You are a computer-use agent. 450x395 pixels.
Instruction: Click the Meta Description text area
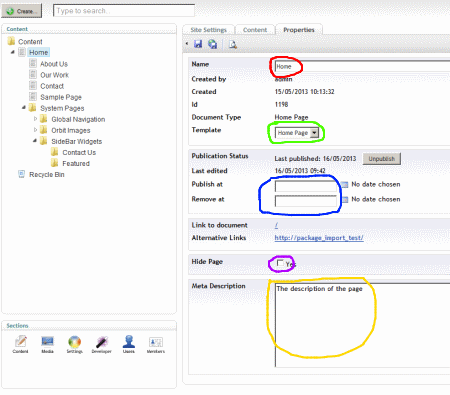[362, 325]
